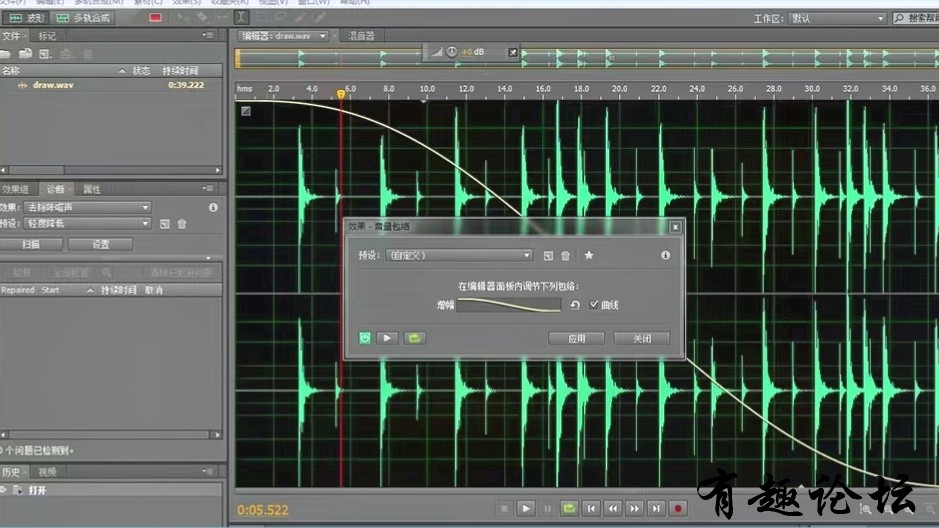Screen dimensions: 939x528
Task: Toggle the 曲线 (spline curves) checkbox
Action: tap(594, 305)
